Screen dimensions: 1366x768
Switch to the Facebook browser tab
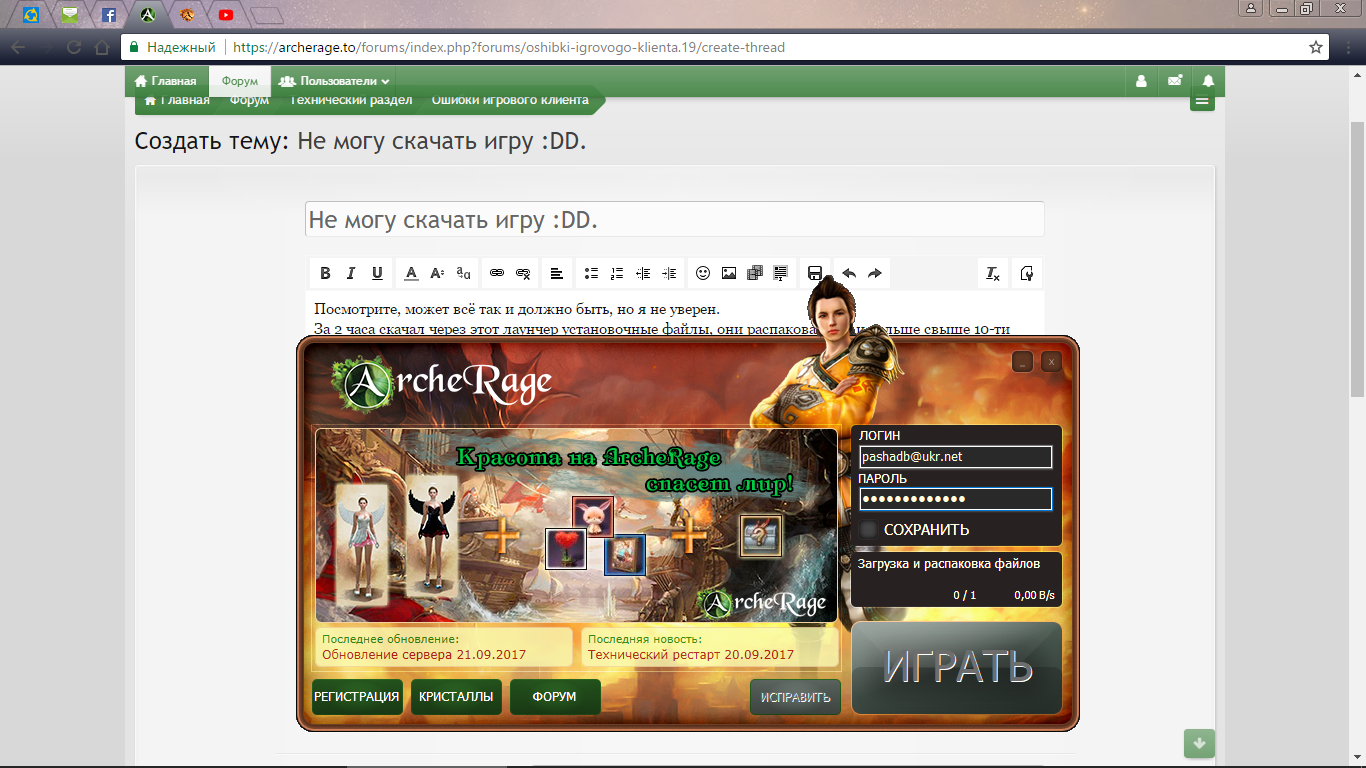[108, 15]
